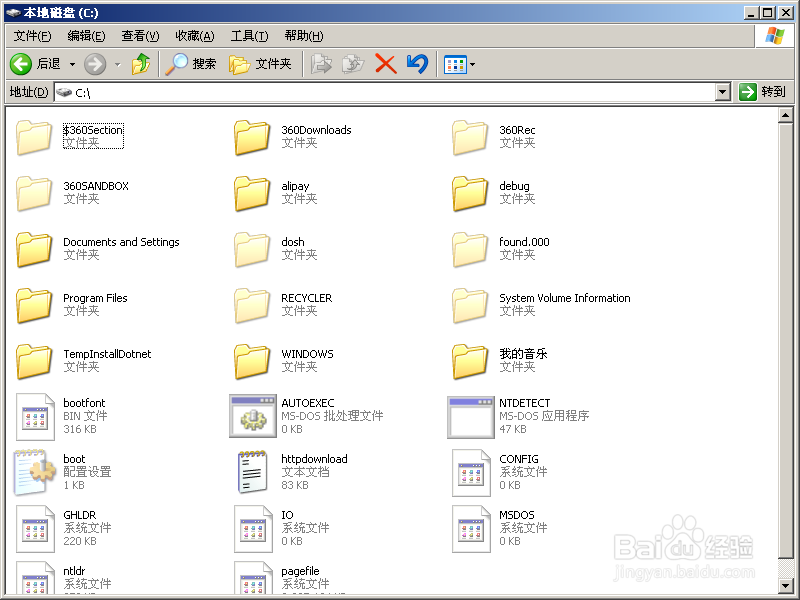This screenshot has height=600, width=800.
Task: Select the NTDETECT application icon
Action: point(470,417)
